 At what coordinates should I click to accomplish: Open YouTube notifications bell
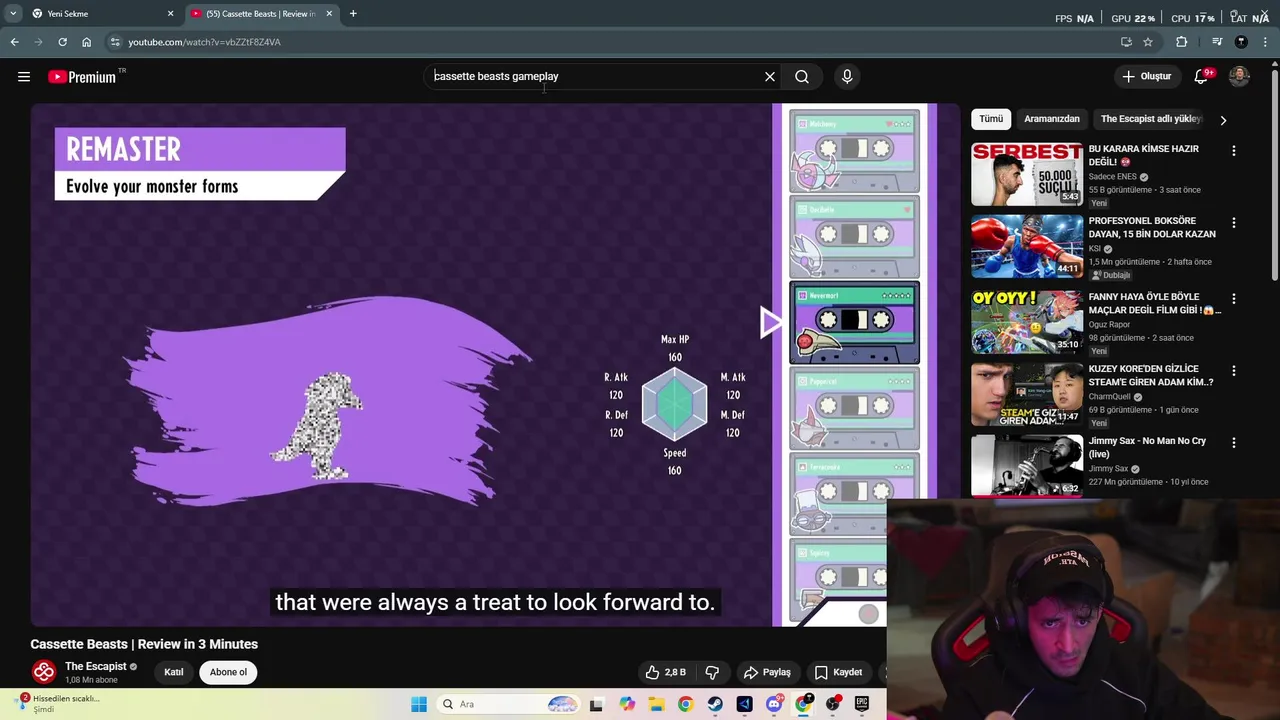(1202, 76)
